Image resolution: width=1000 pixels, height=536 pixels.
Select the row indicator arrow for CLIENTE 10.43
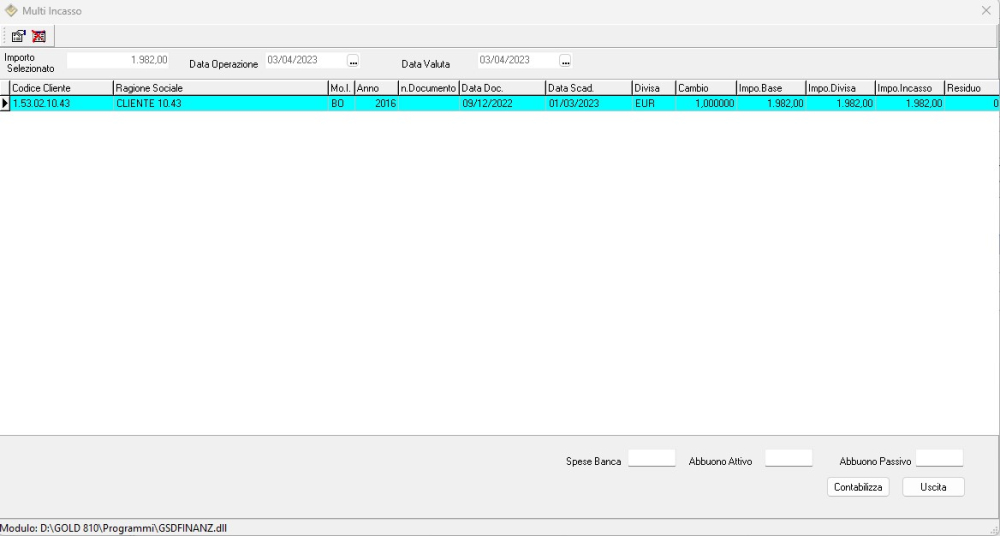coord(5,103)
